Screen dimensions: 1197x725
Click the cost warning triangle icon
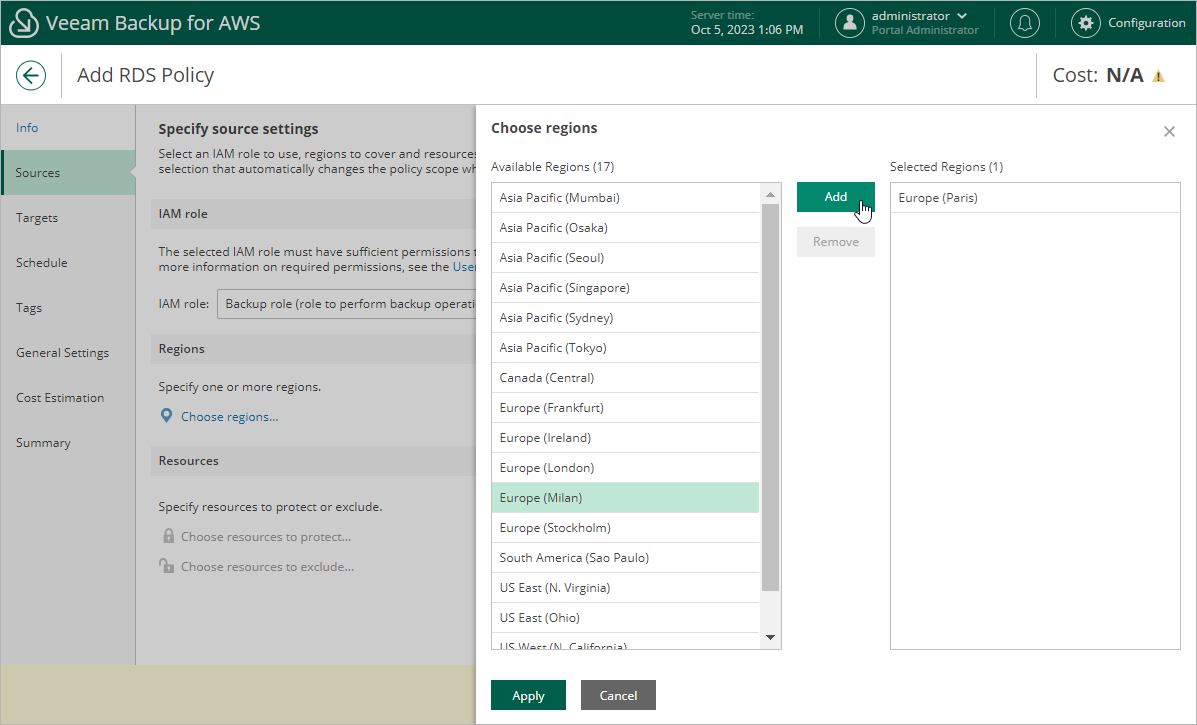point(1158,76)
